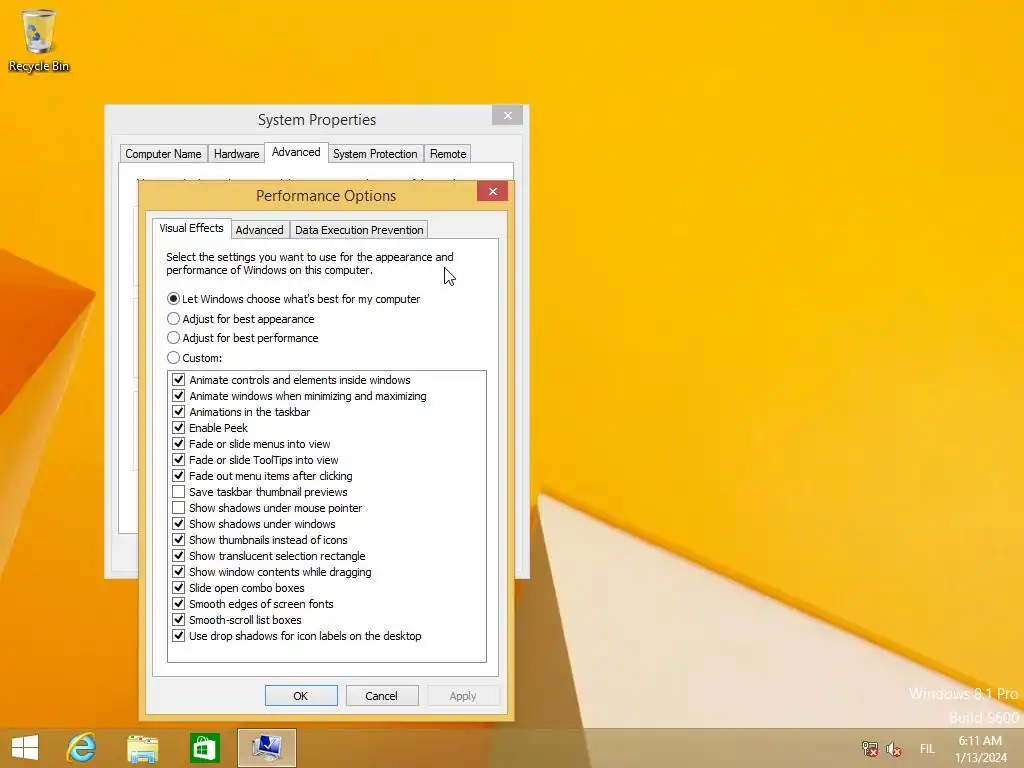Screen dimensions: 1024x768
Task: Open the FIL language indicator
Action: (x=927, y=749)
